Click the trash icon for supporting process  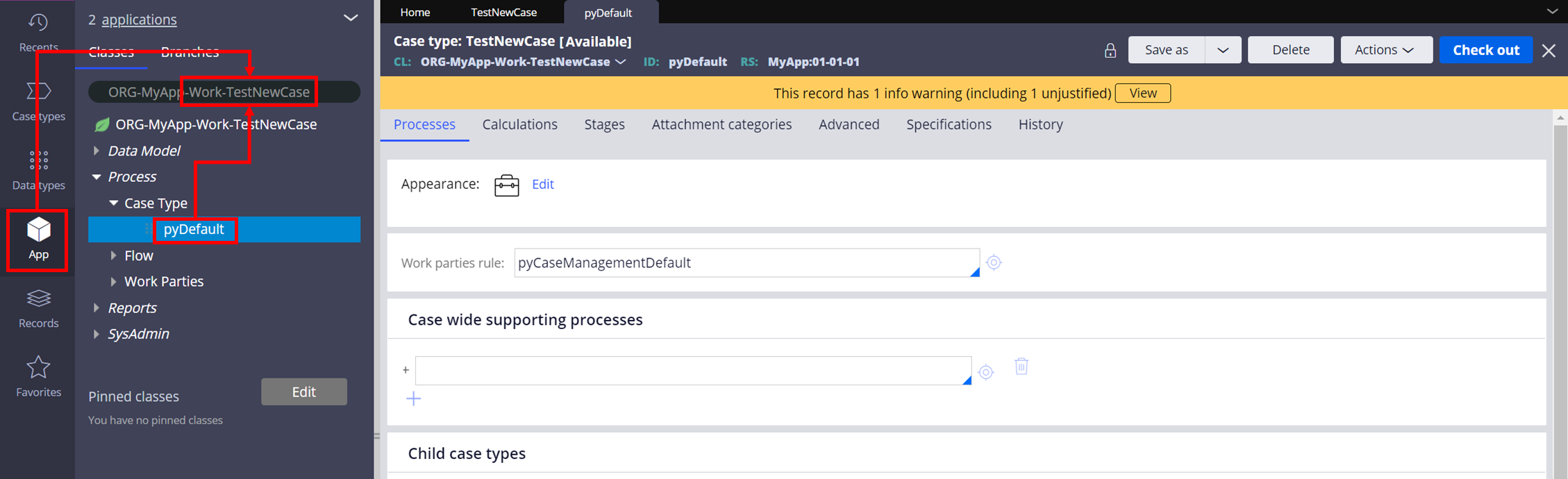(x=1021, y=366)
